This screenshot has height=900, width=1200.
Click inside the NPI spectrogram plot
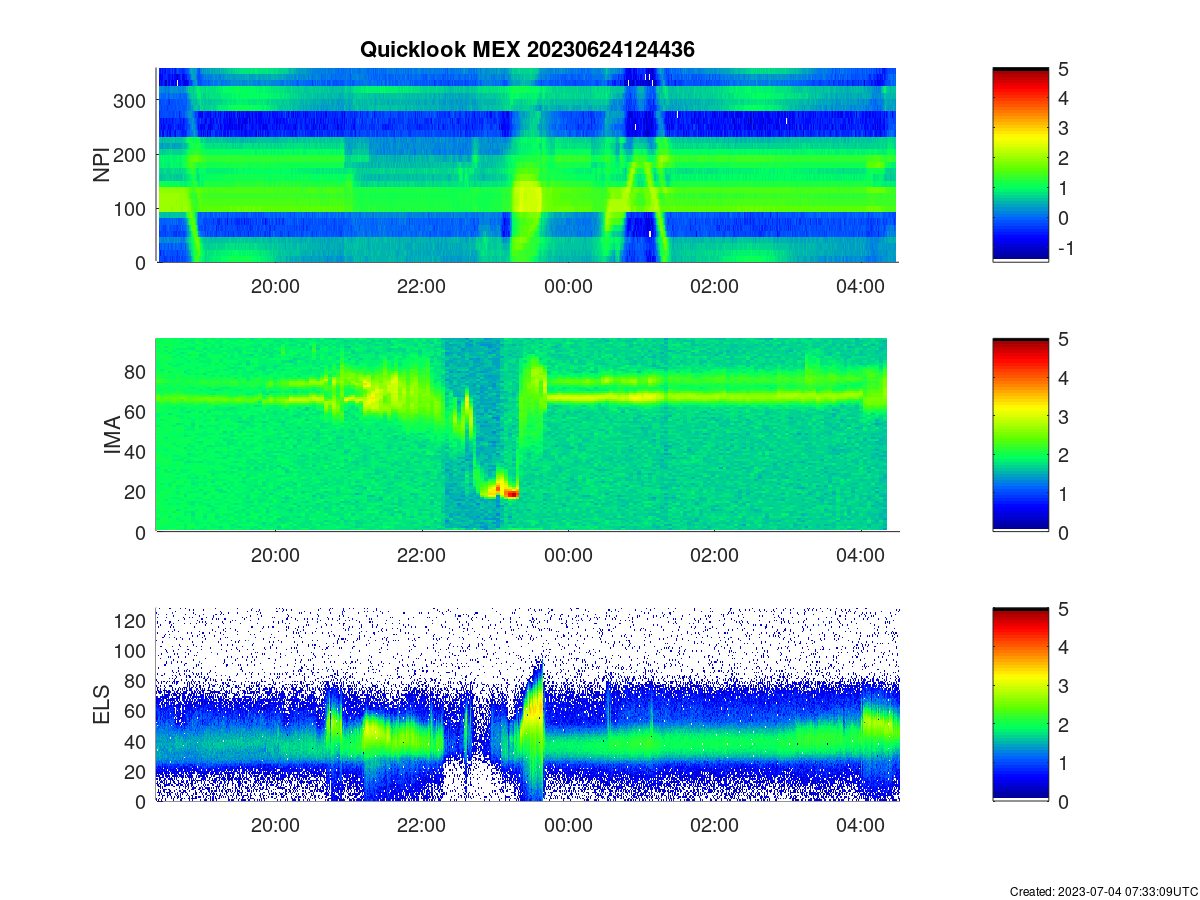(527, 165)
